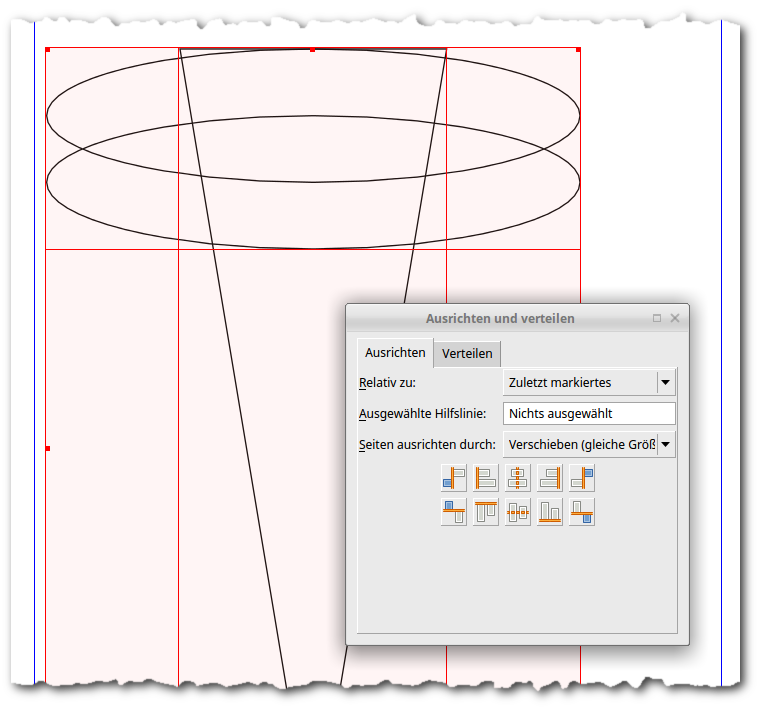Viewport: 759px width, 712px height.
Task: Maximize the 'Ausrichten und verteilen' dialog
Action: coord(657,318)
